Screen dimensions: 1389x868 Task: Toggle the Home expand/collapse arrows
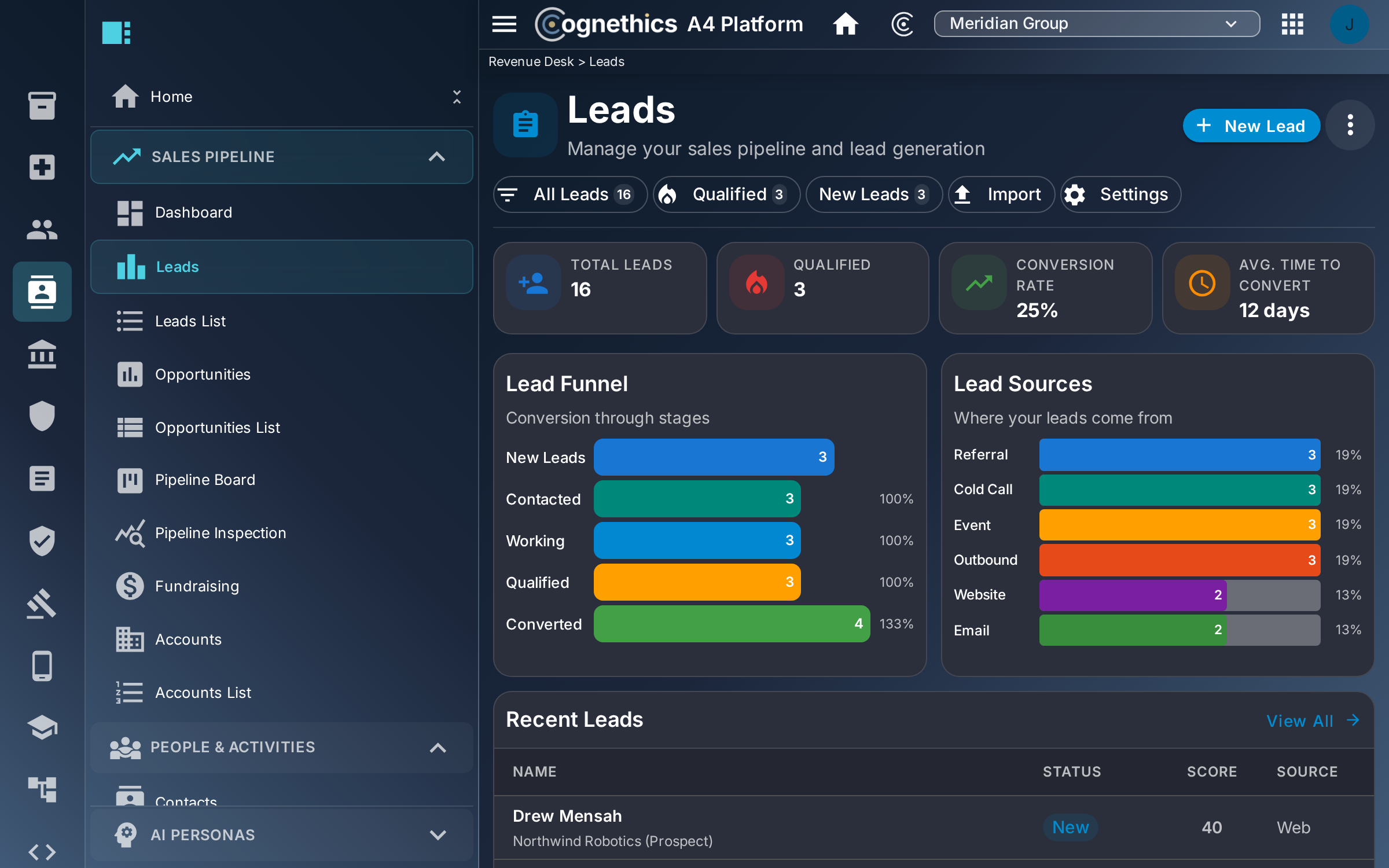[x=457, y=97]
